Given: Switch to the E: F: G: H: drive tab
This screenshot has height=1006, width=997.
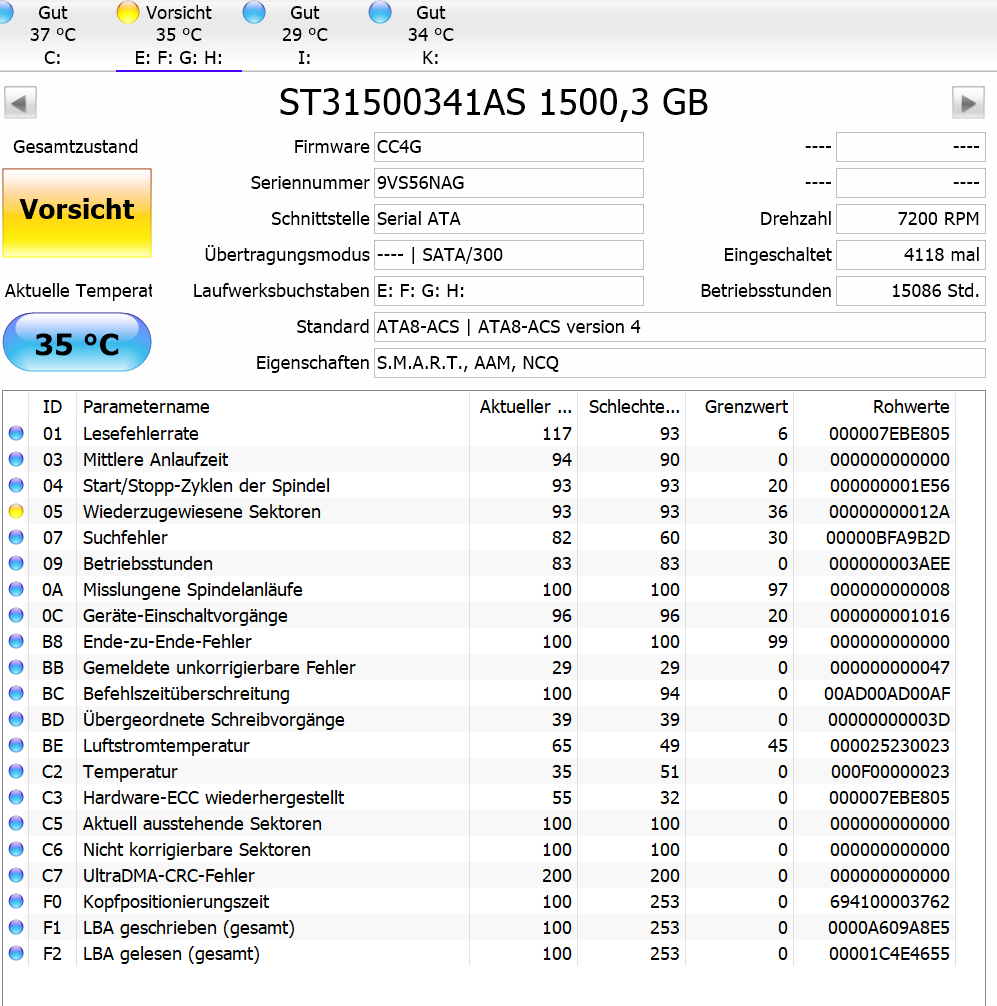Looking at the screenshot, I should (178, 35).
